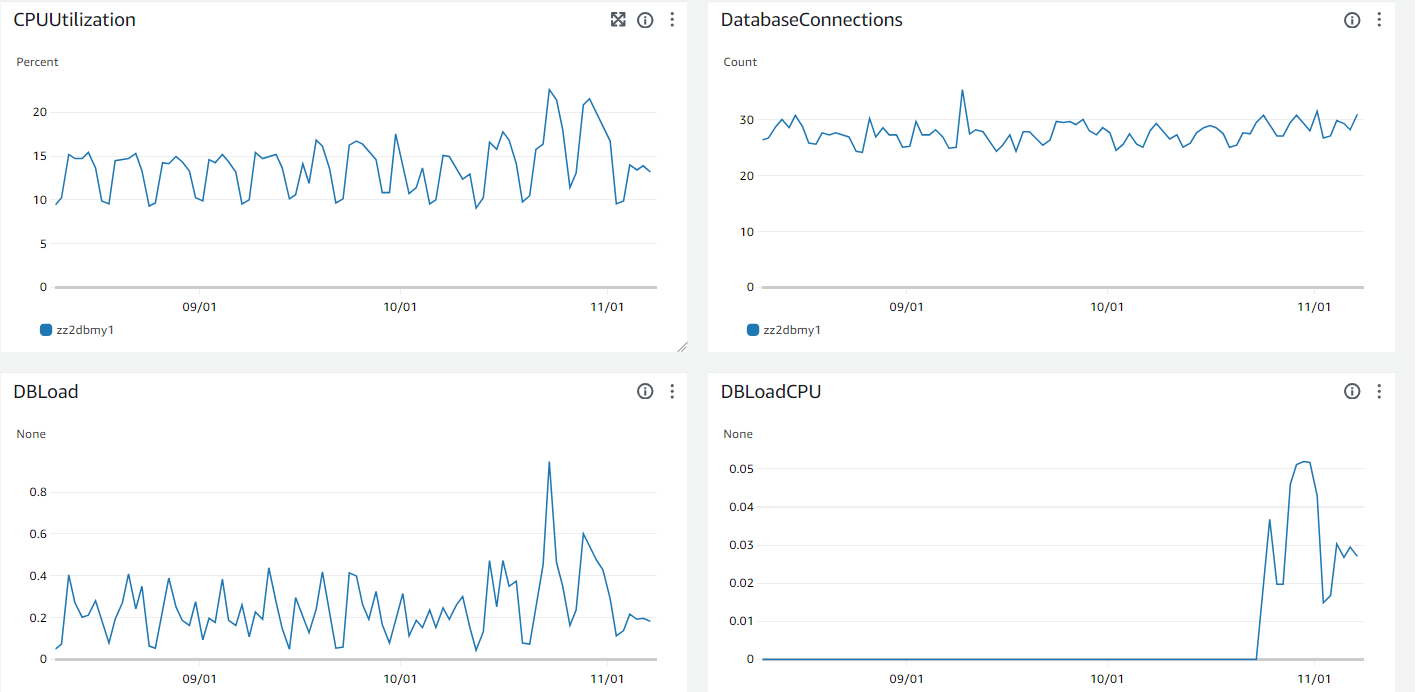Open the DatabaseConnections widget actions dropdown
Image resolution: width=1423 pixels, height=692 pixels.
point(1380,19)
